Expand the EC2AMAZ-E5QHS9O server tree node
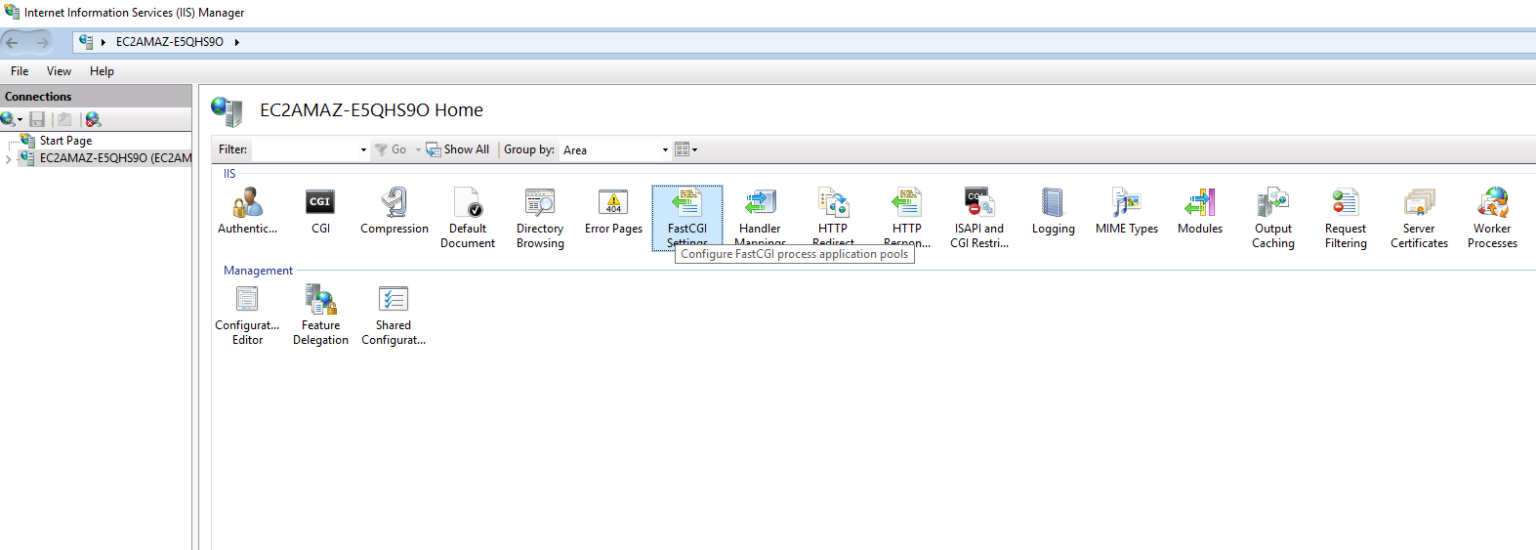Image resolution: width=1536 pixels, height=550 pixels. [9, 159]
